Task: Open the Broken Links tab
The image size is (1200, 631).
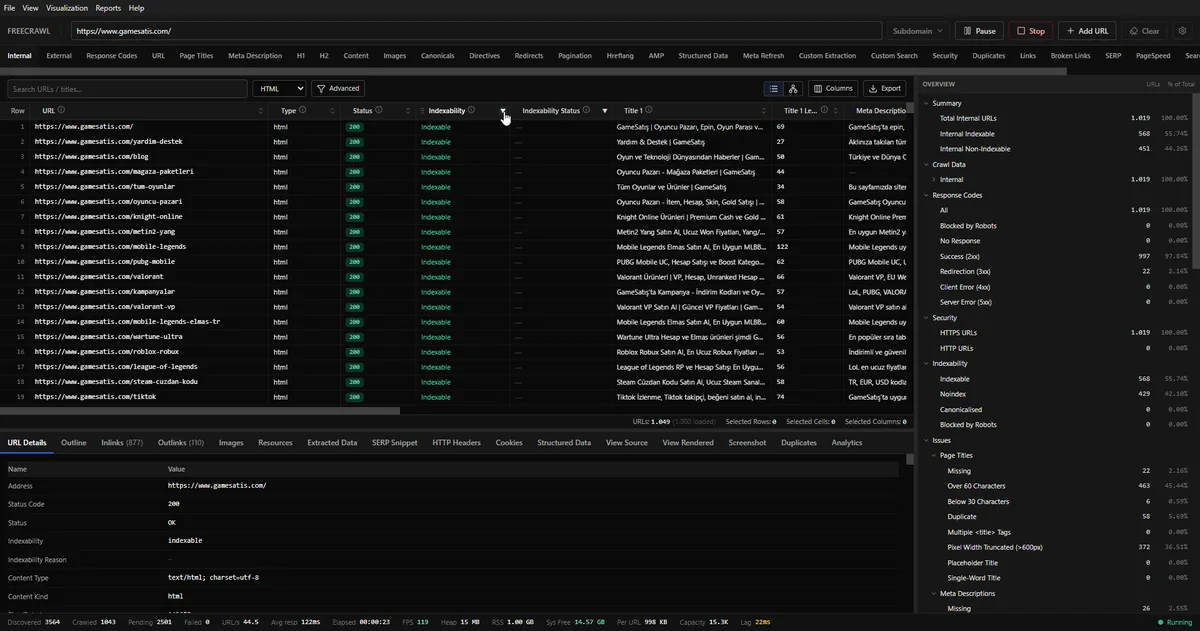Action: pos(1071,56)
